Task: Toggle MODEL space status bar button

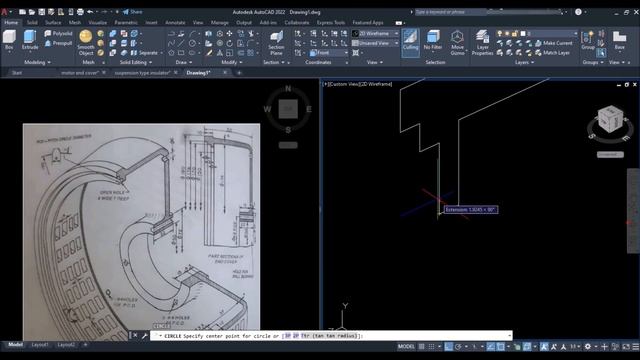Action: coord(406,347)
